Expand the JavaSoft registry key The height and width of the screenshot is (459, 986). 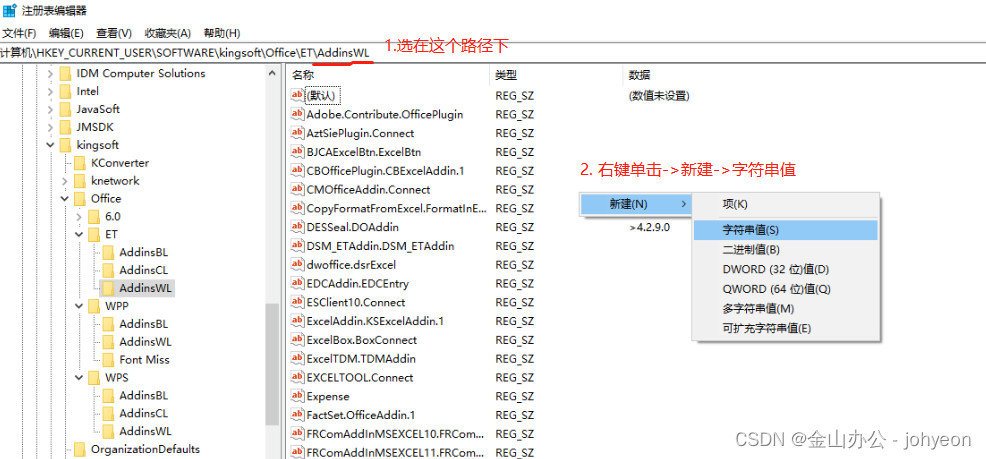pos(50,109)
